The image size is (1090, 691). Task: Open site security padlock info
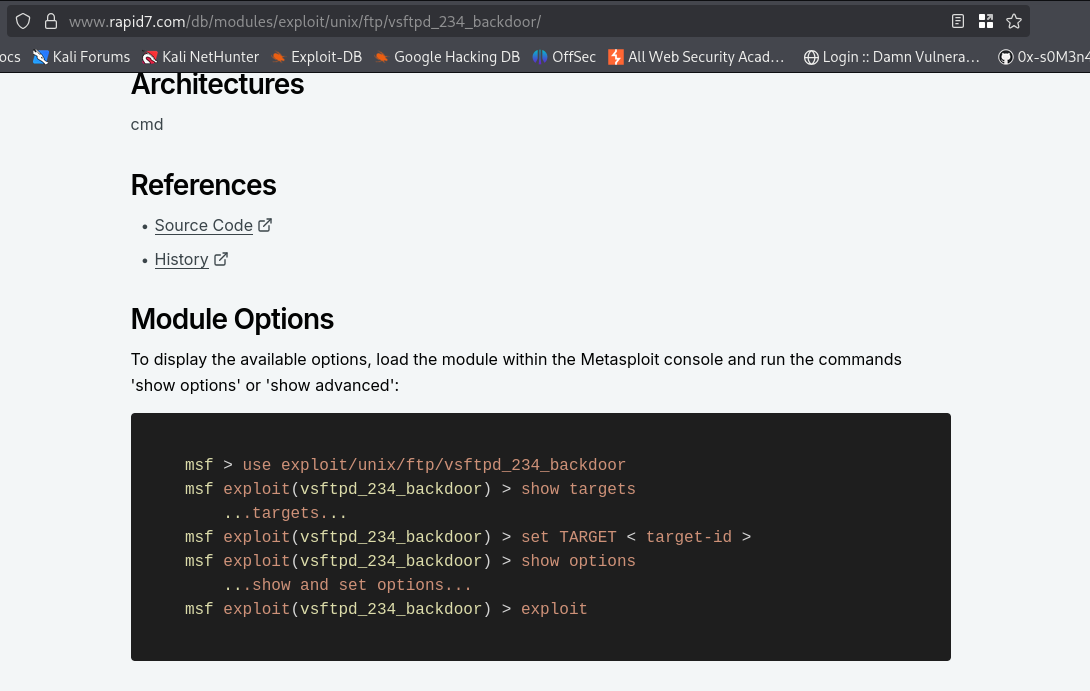51,22
